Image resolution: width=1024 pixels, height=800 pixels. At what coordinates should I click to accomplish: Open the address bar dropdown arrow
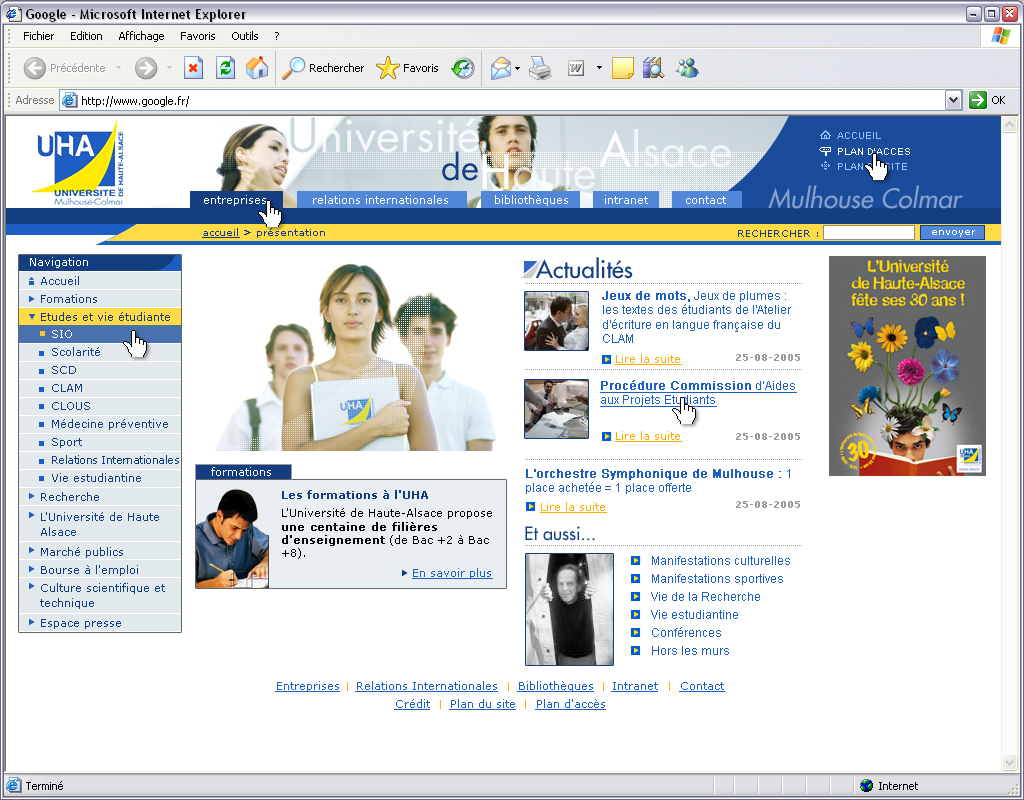[953, 100]
